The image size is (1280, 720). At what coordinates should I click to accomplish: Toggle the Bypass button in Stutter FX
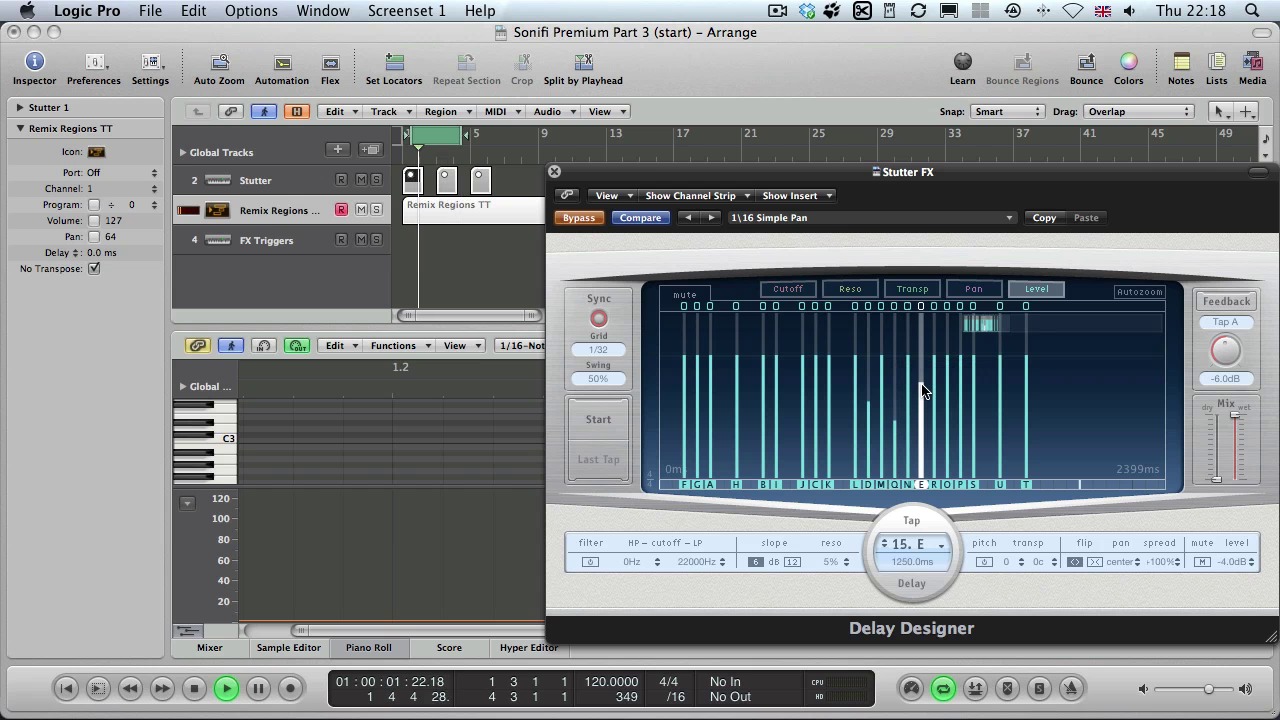(578, 218)
